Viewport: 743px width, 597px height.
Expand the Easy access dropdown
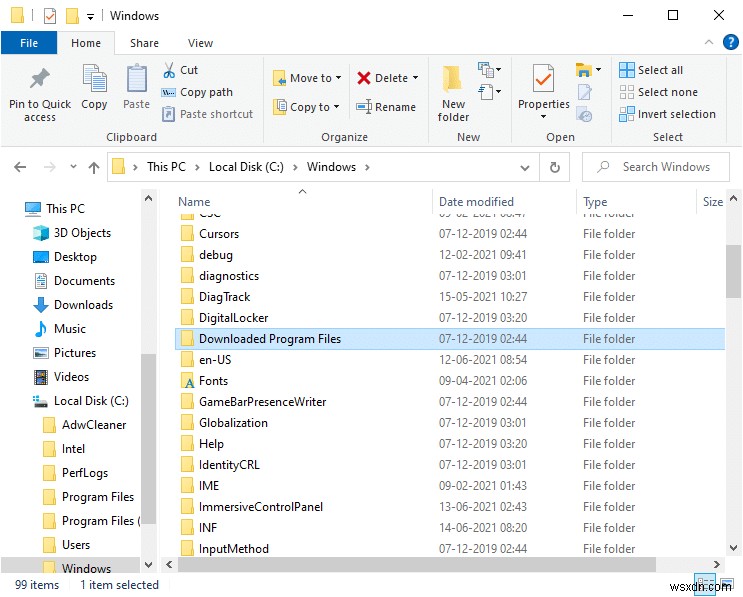(489, 91)
